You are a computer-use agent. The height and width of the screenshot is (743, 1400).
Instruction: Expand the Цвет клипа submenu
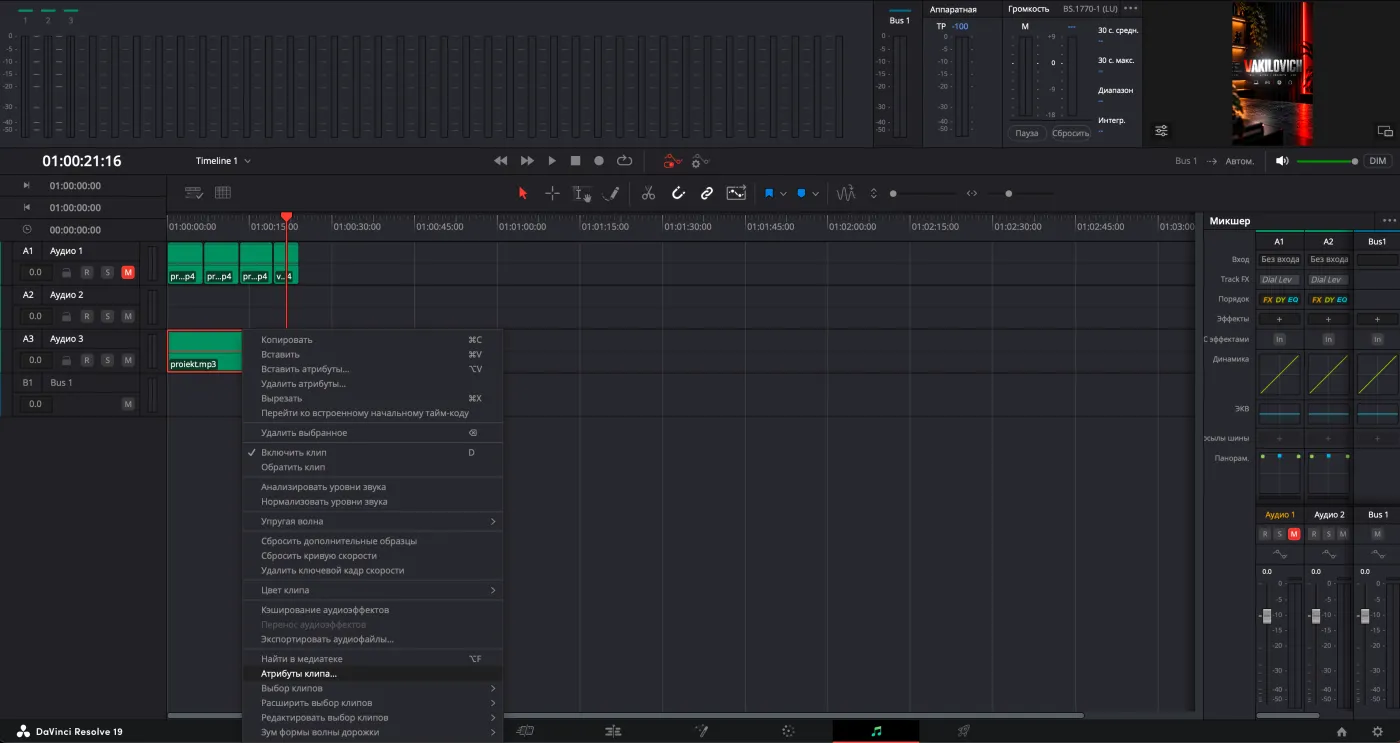point(372,590)
